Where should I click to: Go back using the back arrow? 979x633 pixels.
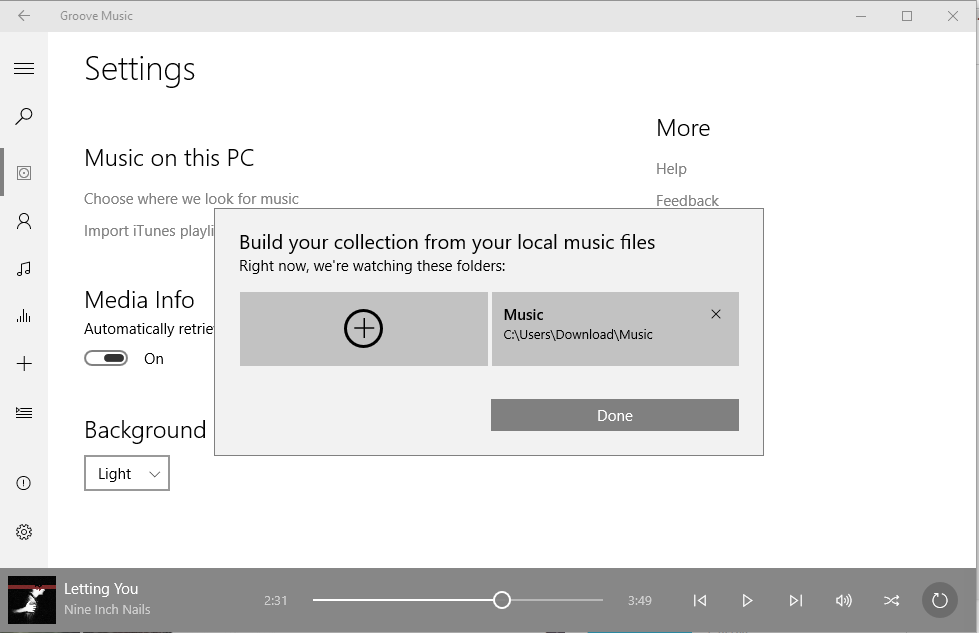click(24, 16)
